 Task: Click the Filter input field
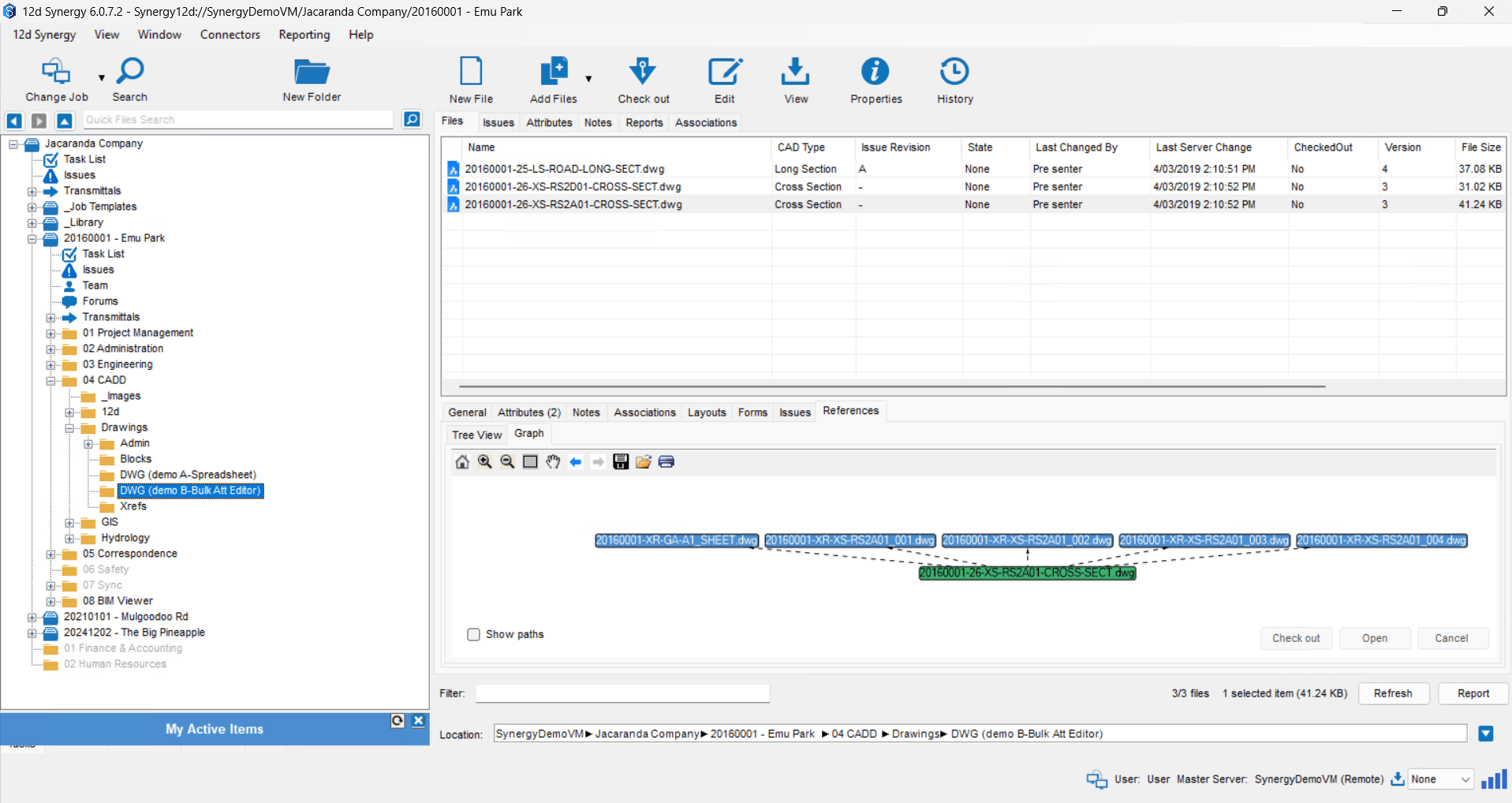622,693
